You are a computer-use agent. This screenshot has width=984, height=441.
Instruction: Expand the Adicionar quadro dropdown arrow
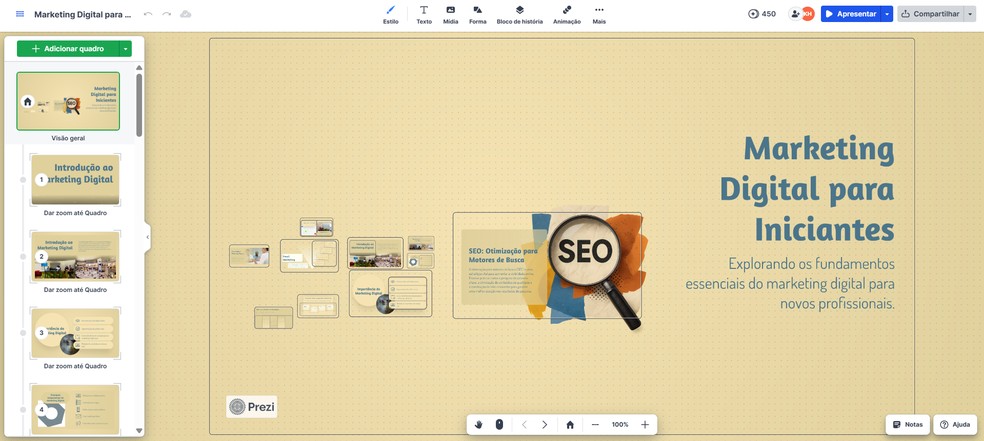pyautogui.click(x=126, y=48)
